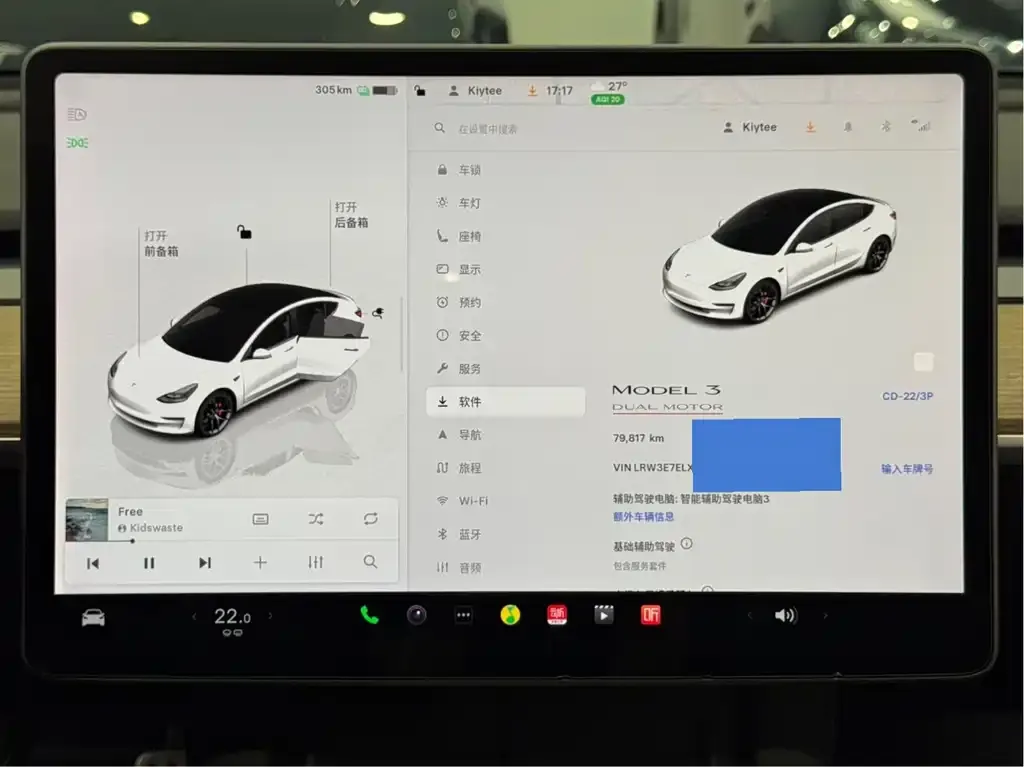This screenshot has height=767, width=1024.
Task: Open the 额外车辆信息 link
Action: tap(643, 517)
